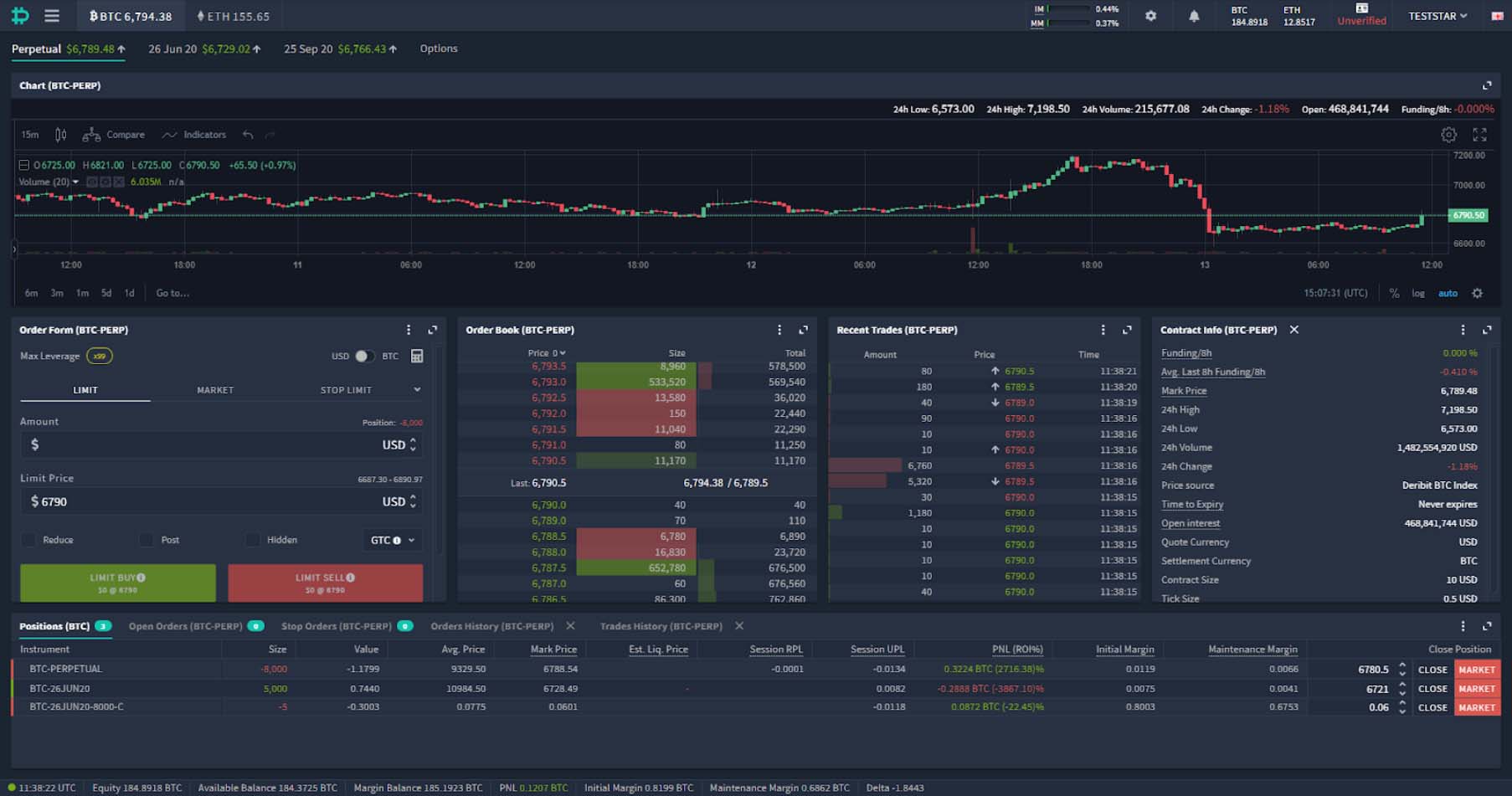Screen dimensions: 1512x796
Task: Open the top bar settings gear
Action: 1151,16
